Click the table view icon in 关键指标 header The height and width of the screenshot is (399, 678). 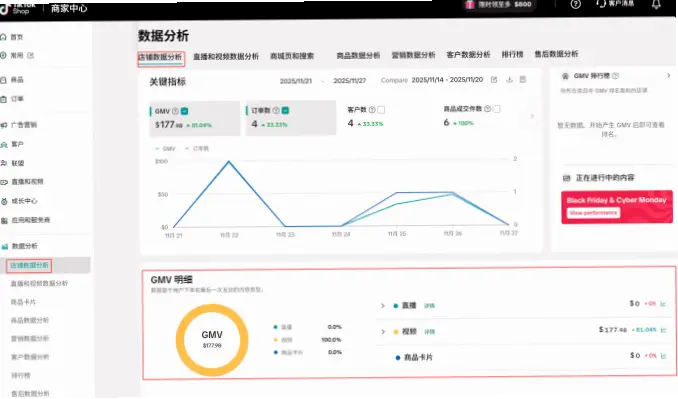523,80
